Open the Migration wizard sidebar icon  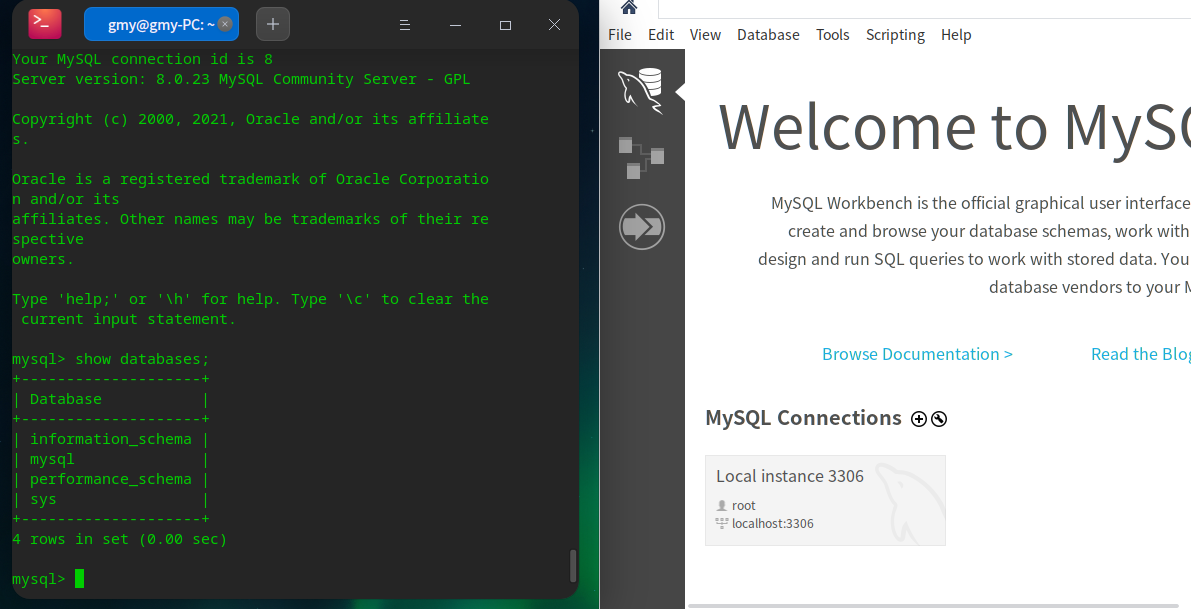(642, 226)
